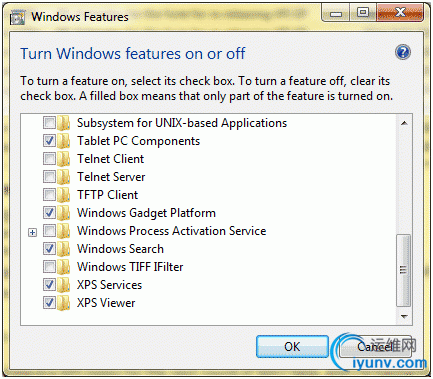Click the vertical scrollbar thumb
This screenshot has height=379, width=433.
click(x=403, y=270)
